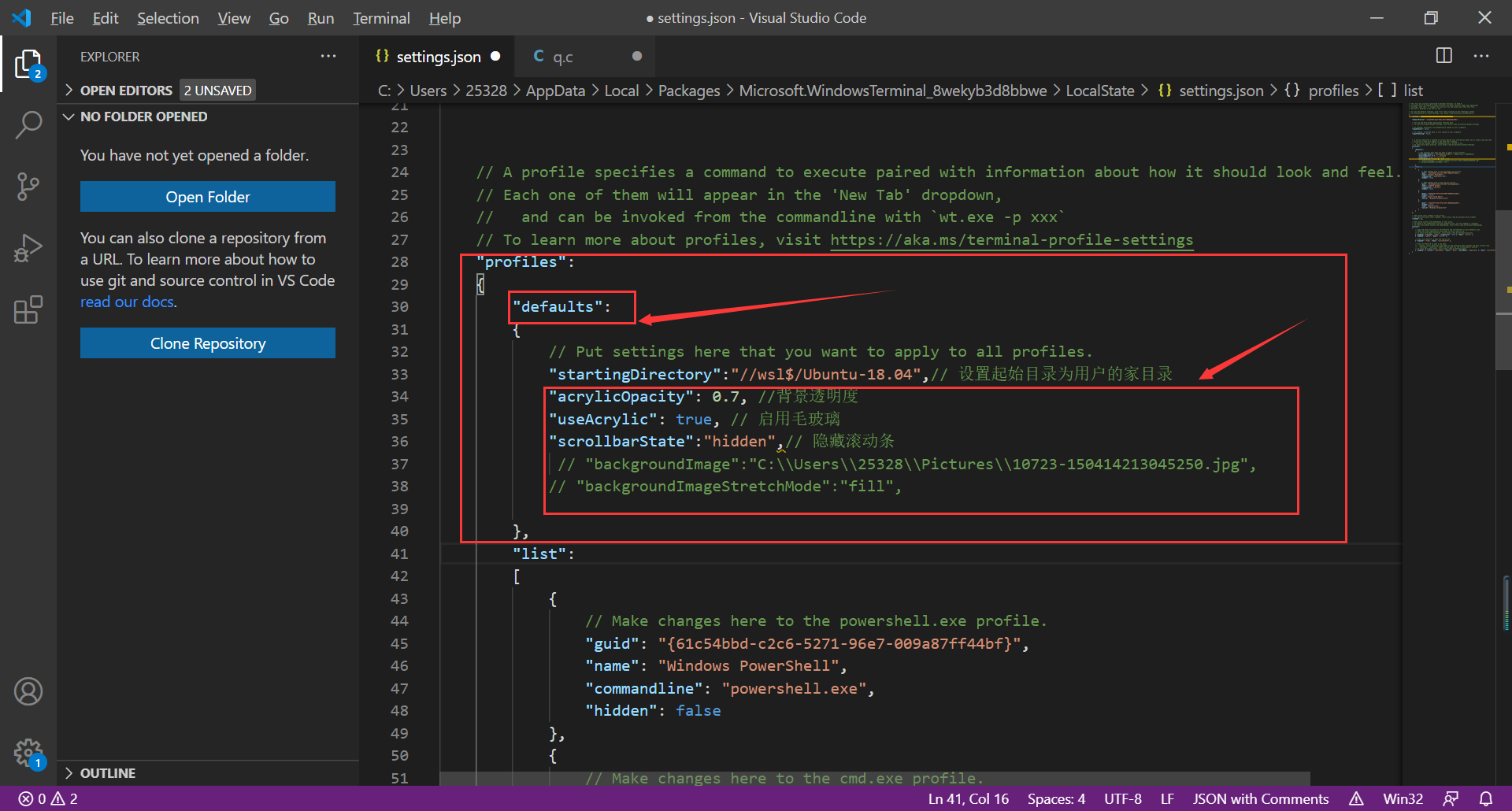Switch to the settings.json tab
Screen dimensions: 1512x811
438,57
